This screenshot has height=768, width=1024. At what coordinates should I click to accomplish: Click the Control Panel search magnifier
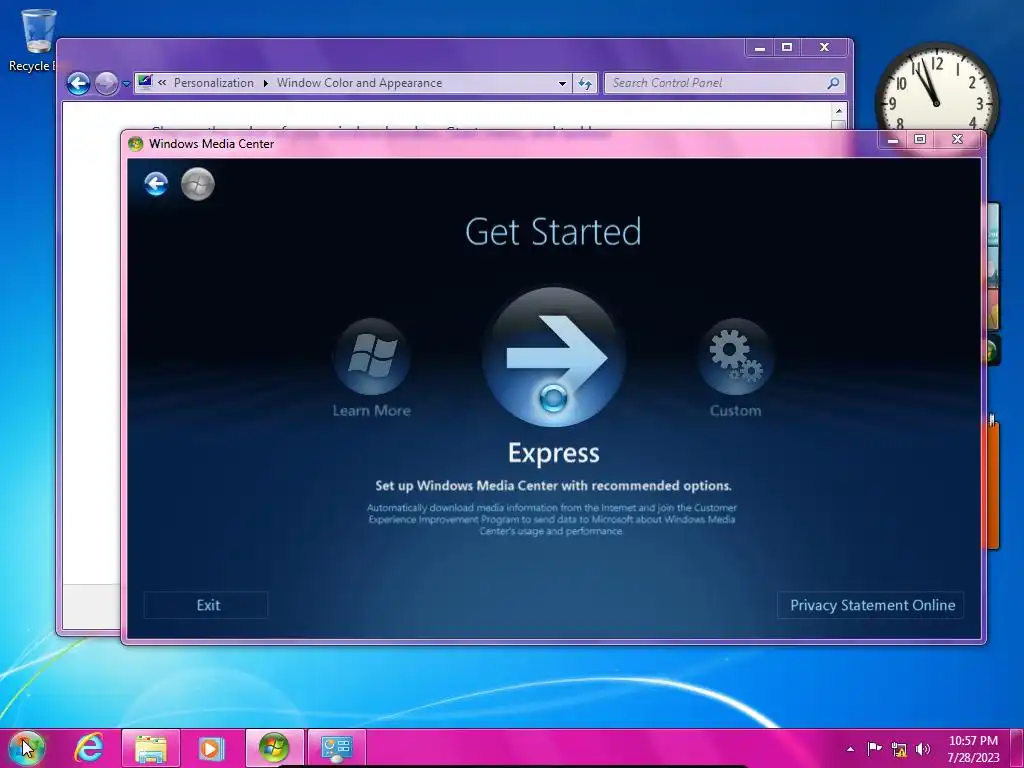(833, 83)
